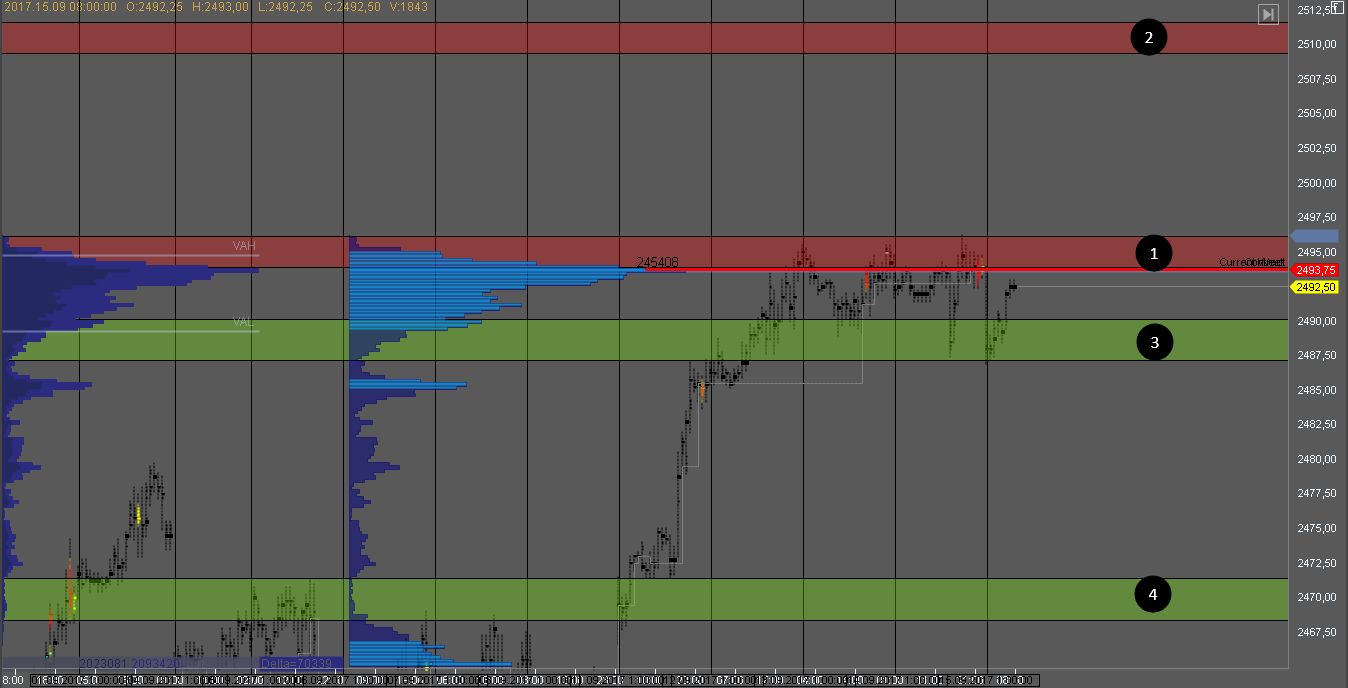Select the VAH value area high label
This screenshot has height=688, width=1348.
244,246
